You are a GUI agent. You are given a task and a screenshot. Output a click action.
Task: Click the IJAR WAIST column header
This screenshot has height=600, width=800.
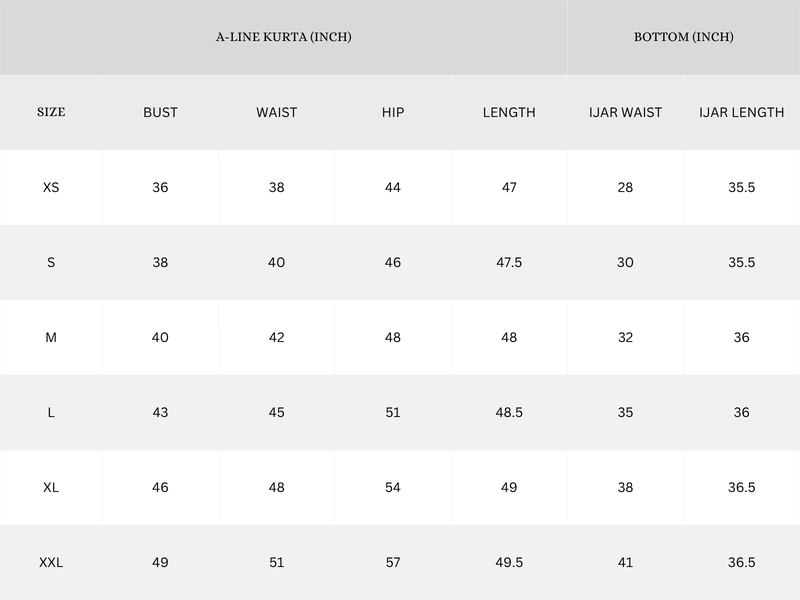point(625,112)
